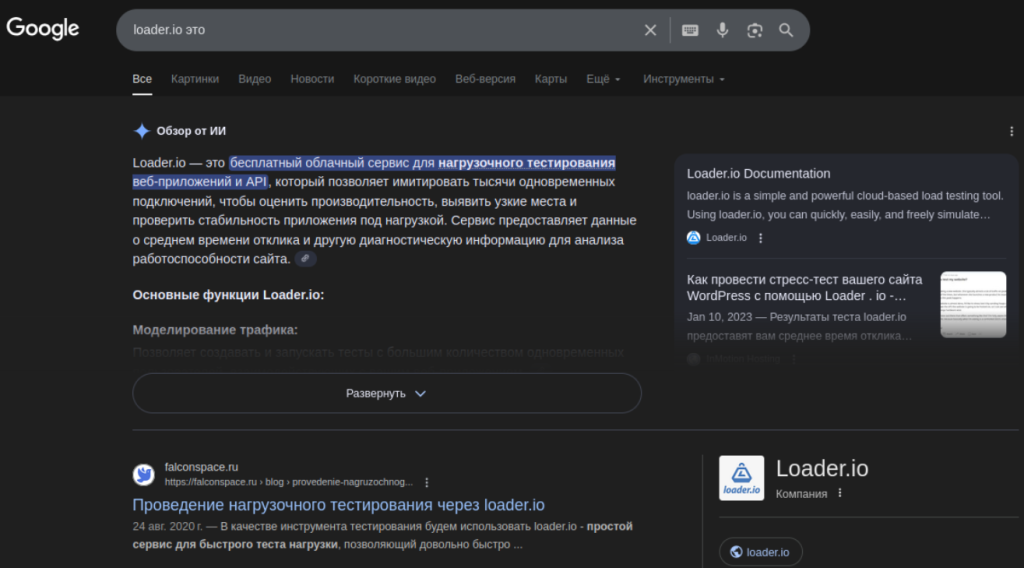Select the Короткие видео tab
Viewport: 1024px width, 568px height.
(394, 79)
